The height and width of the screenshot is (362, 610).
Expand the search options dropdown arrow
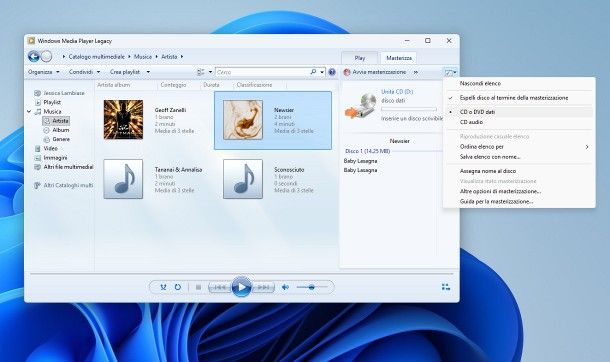pos(322,72)
